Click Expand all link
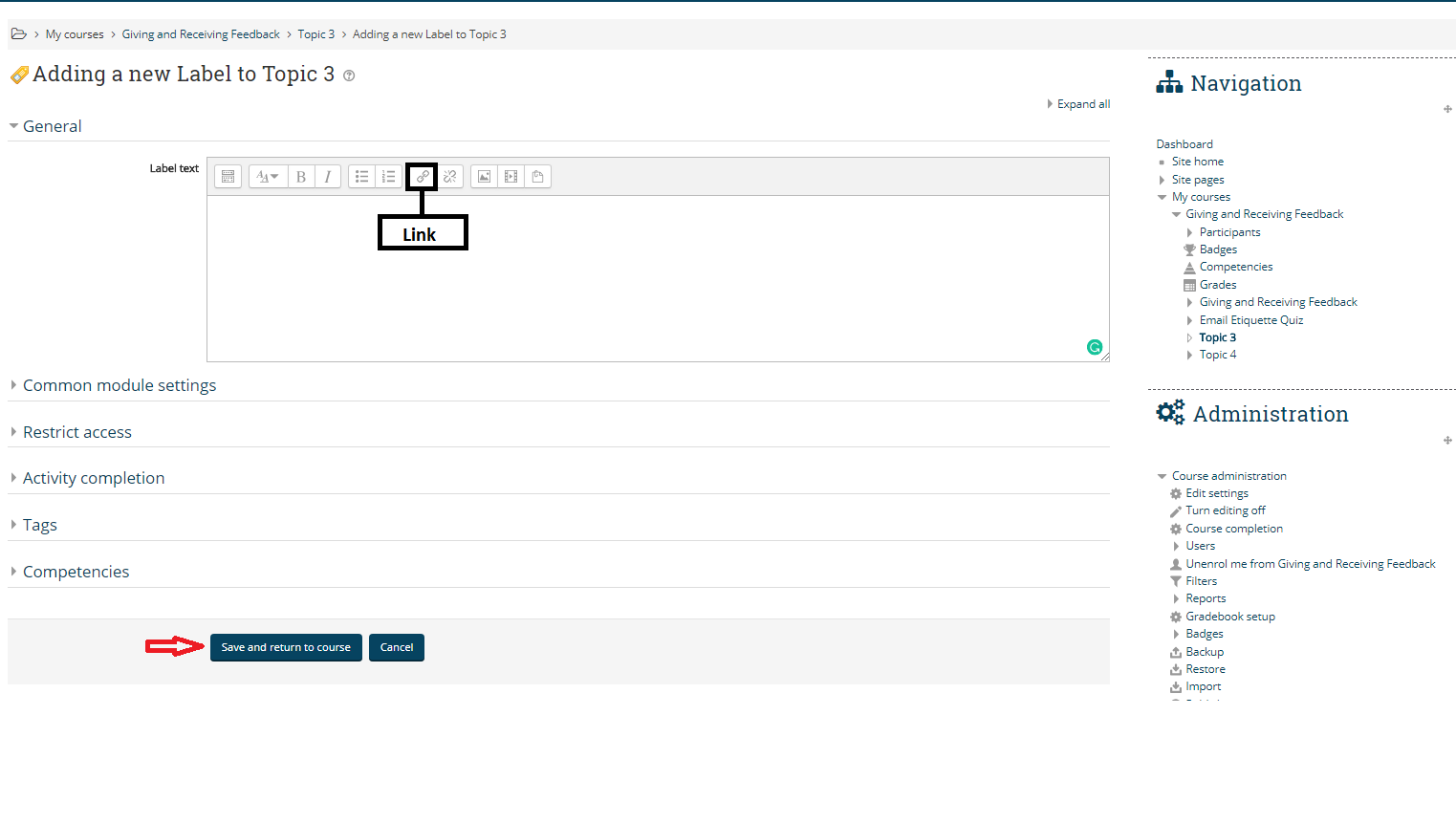Viewport: 1456px width, 824px height. [x=1082, y=104]
